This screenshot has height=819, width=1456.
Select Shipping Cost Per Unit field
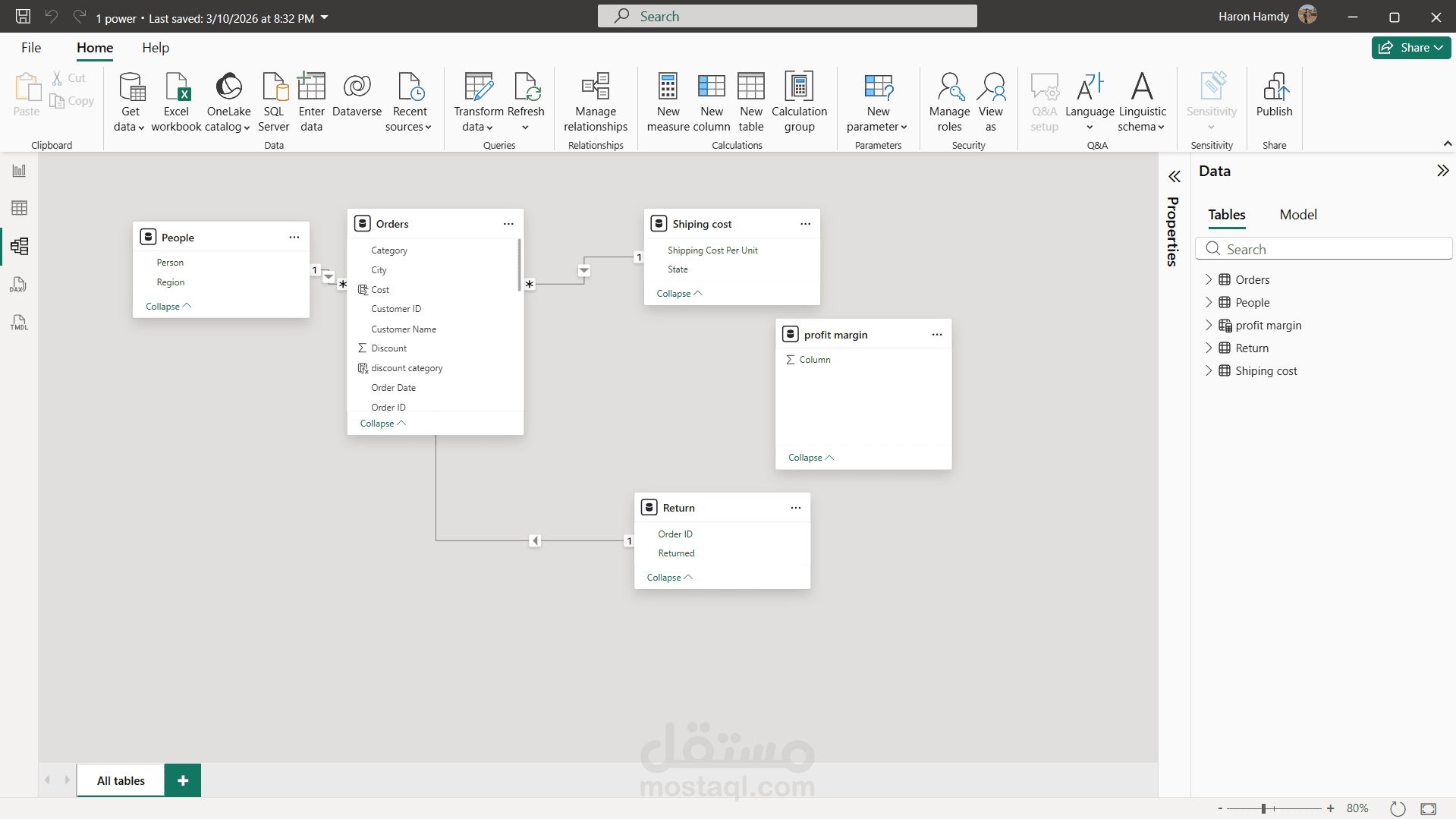point(712,250)
